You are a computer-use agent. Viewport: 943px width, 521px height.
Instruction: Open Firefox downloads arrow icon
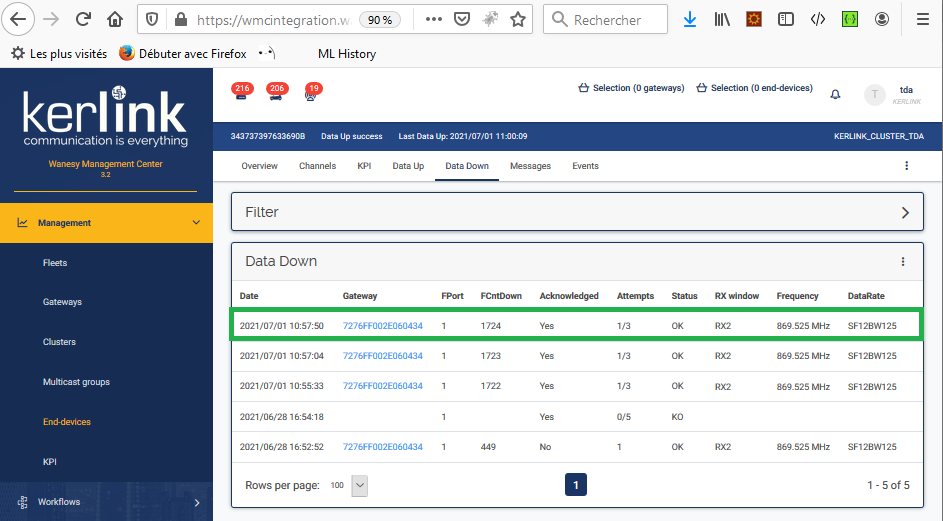click(690, 19)
